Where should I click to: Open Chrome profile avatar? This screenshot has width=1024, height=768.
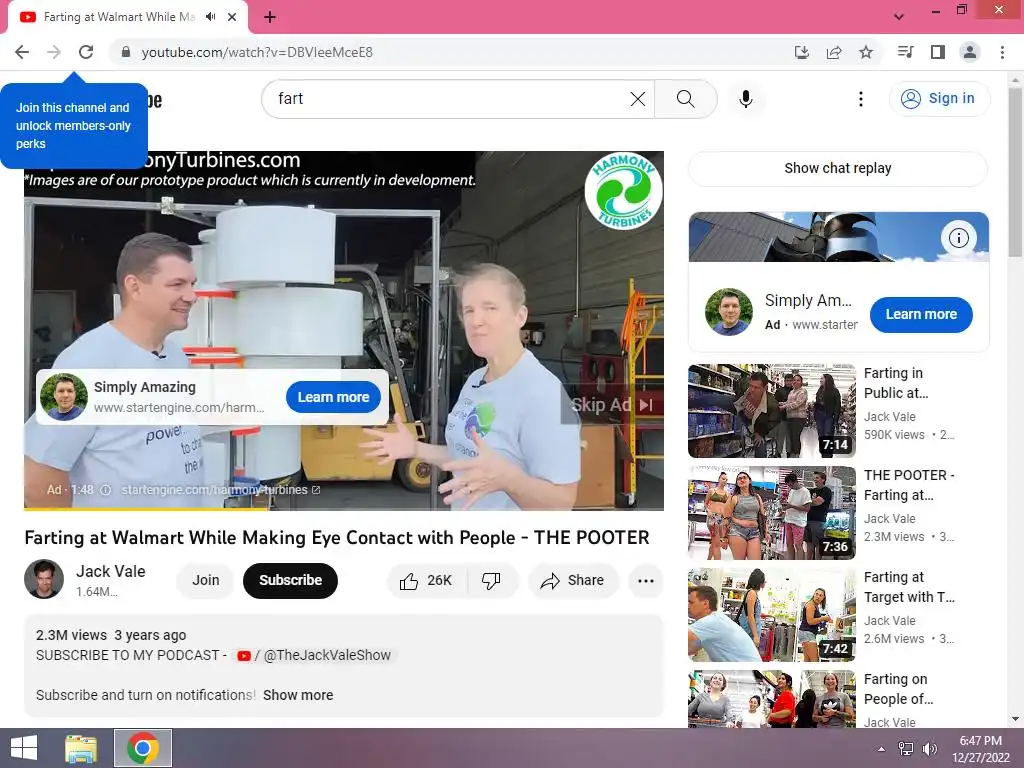(970, 52)
